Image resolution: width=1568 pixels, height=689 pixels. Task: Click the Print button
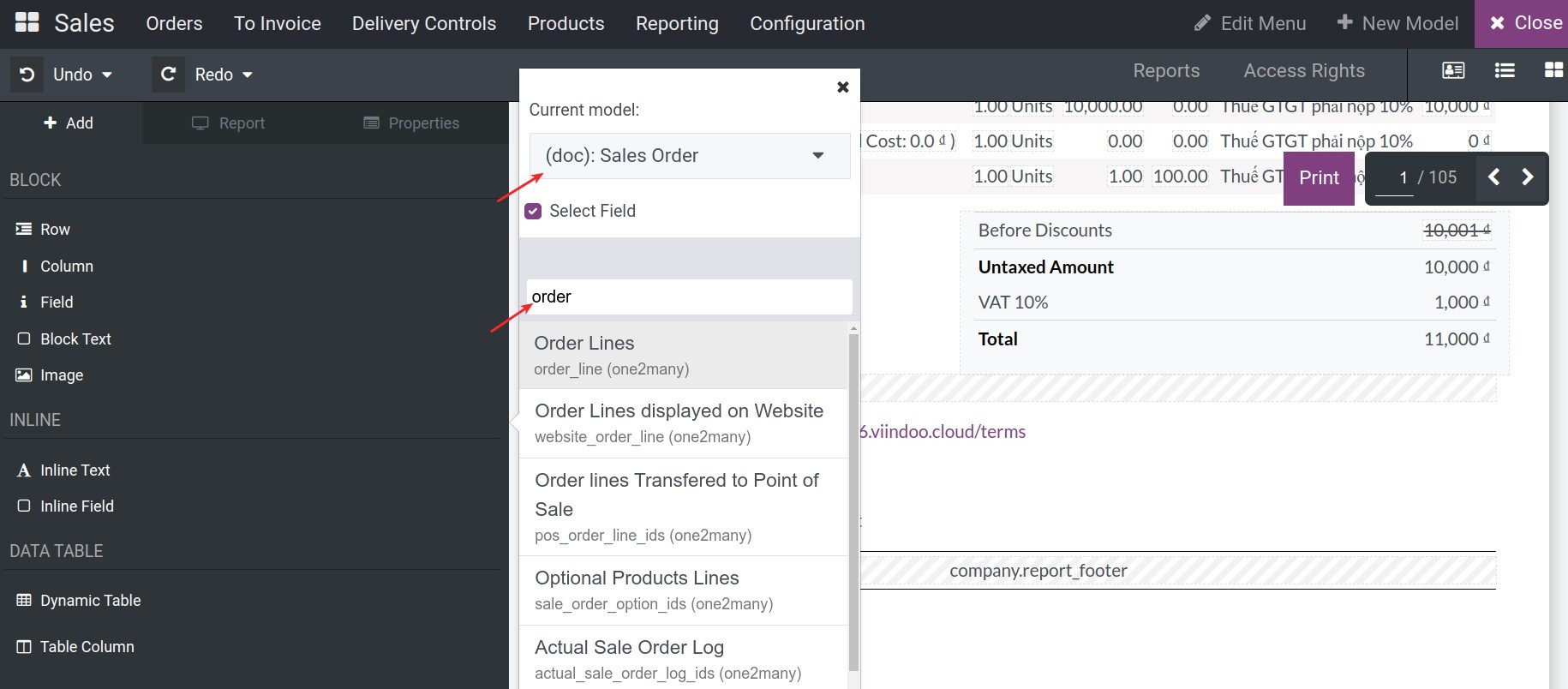click(1319, 177)
